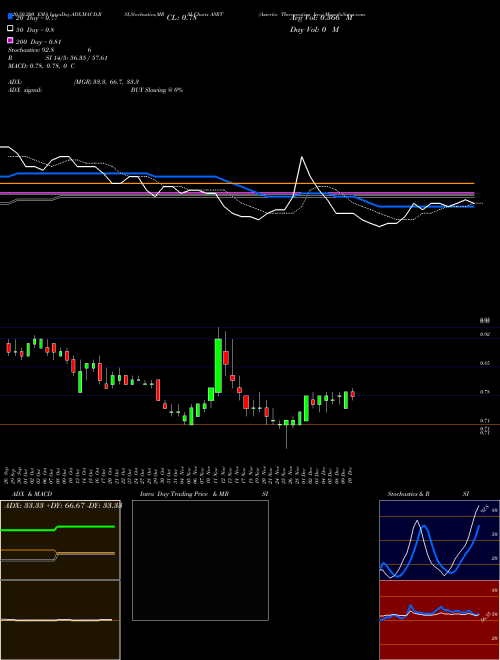
Task: Click the 'Intra Day Trading Price & MR' heading
Action: tap(184, 494)
